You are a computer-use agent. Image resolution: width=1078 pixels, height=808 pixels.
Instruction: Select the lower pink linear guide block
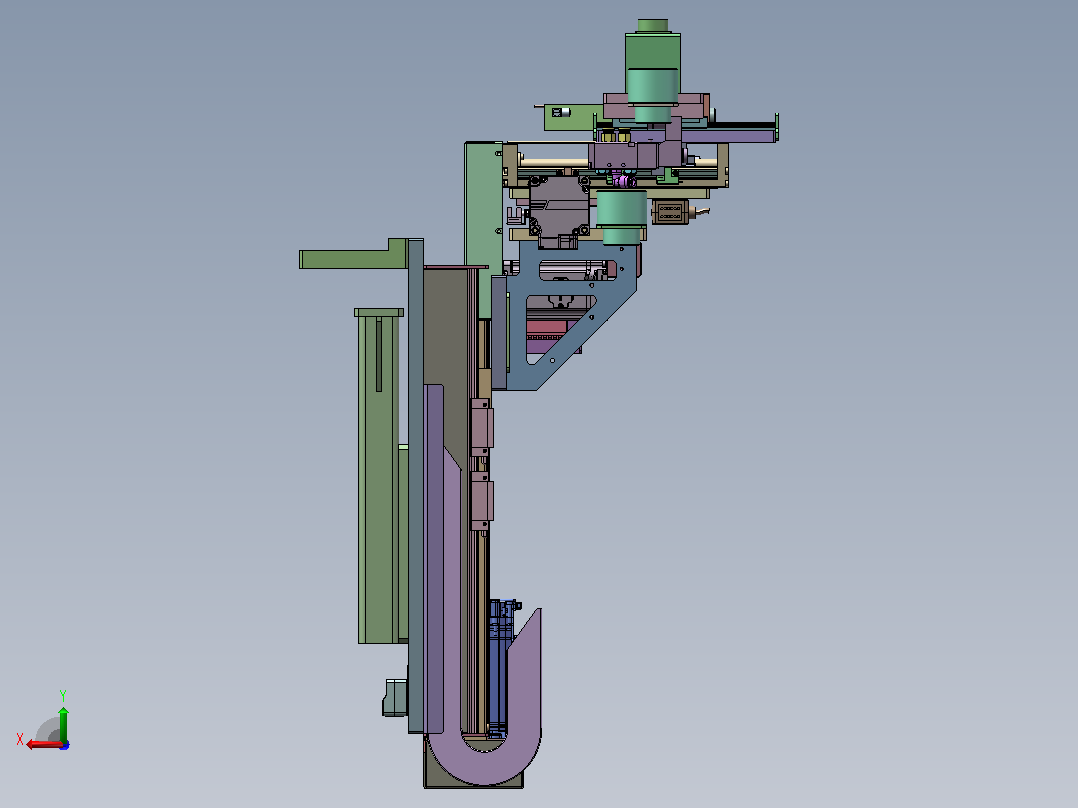[x=481, y=501]
